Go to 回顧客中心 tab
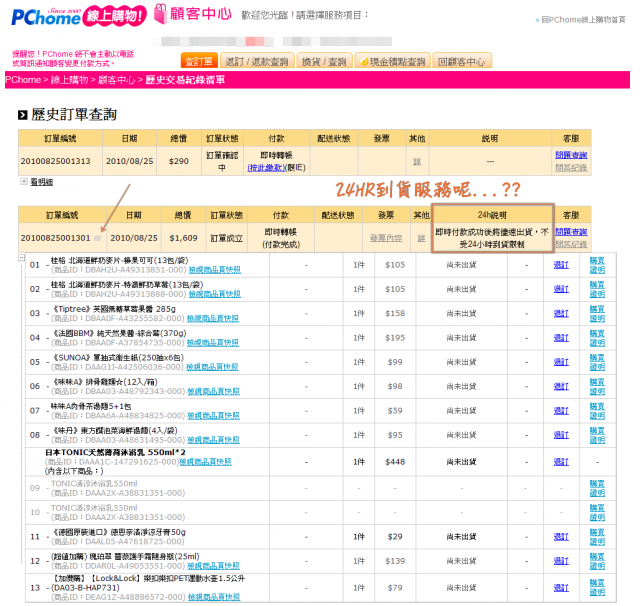The height and width of the screenshot is (606, 640). pos(462,61)
